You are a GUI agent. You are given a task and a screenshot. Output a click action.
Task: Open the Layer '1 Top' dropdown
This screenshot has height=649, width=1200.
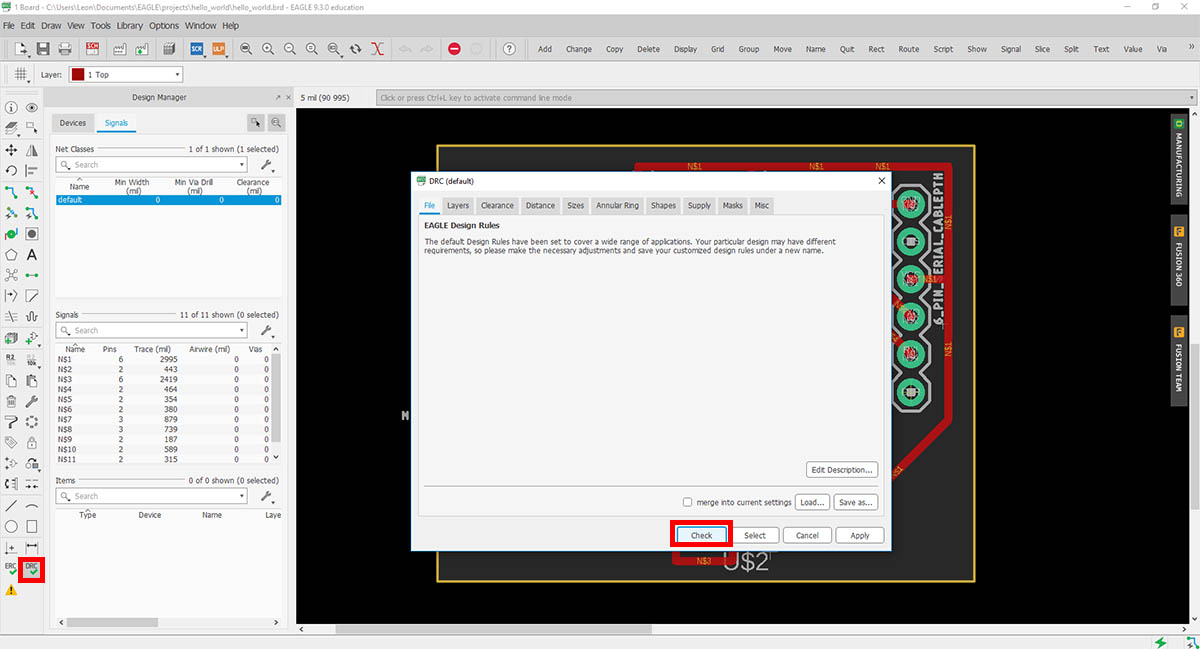pos(126,74)
